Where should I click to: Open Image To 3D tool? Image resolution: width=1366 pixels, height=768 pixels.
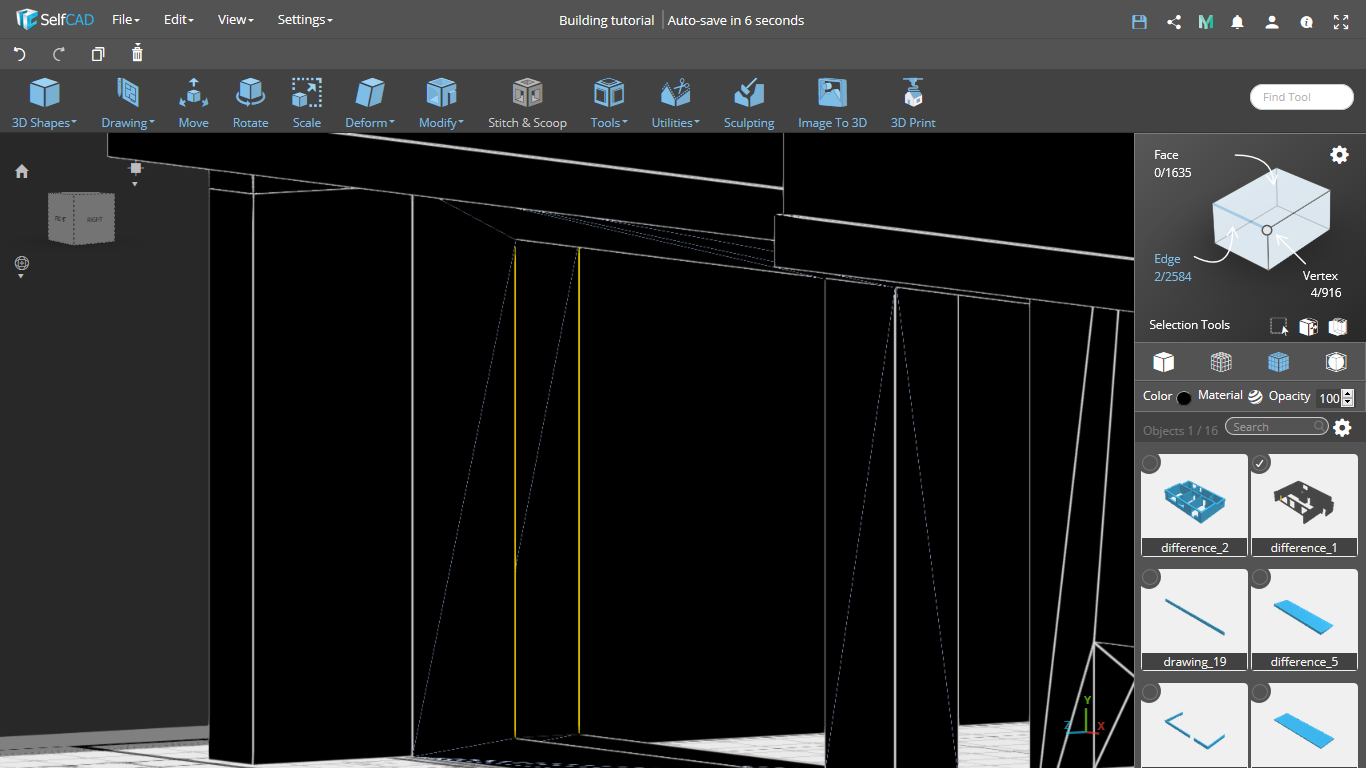(832, 104)
